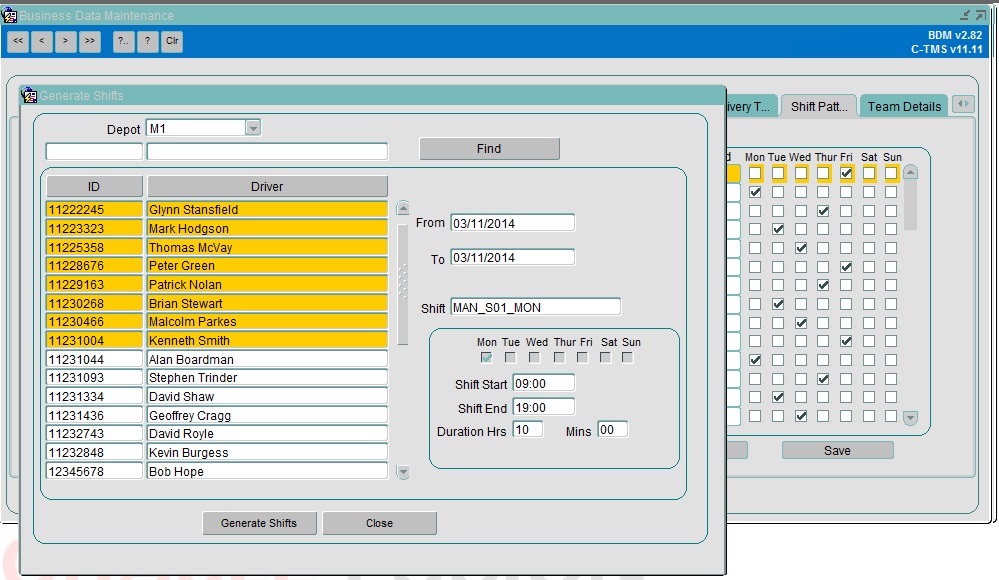Click the Clr clear toolbar button
This screenshot has width=999, height=580.
(x=172, y=41)
